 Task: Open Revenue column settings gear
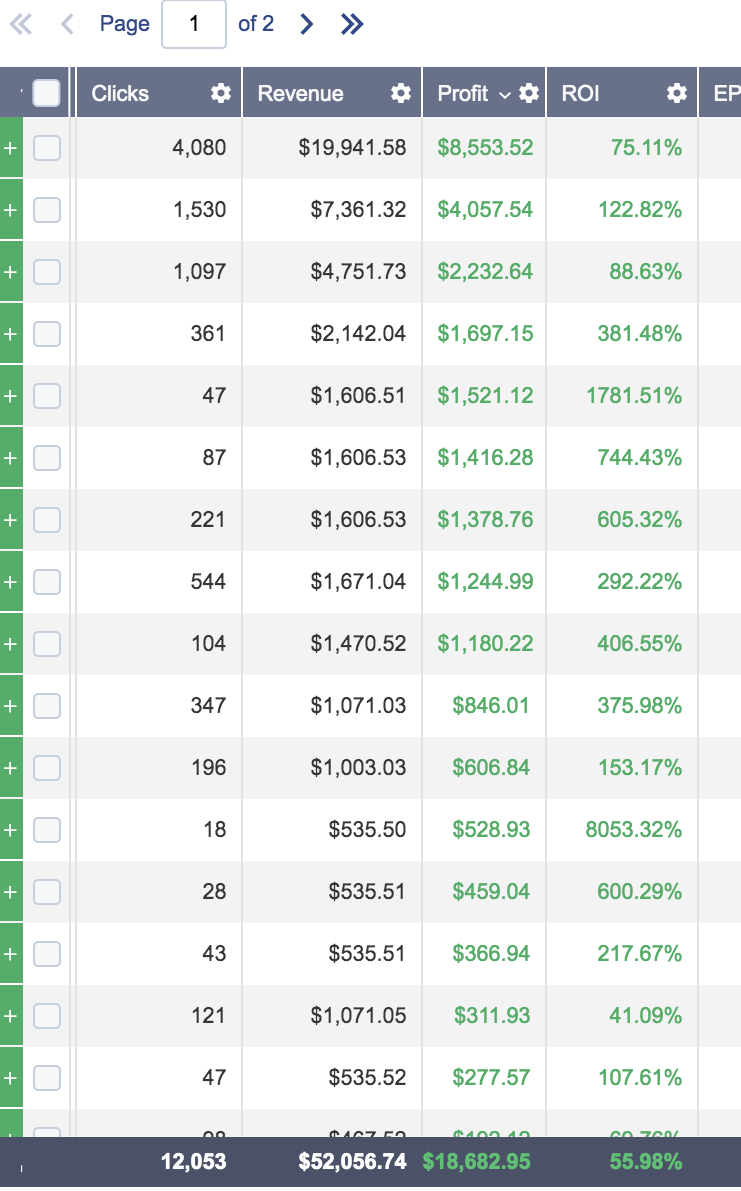(401, 93)
